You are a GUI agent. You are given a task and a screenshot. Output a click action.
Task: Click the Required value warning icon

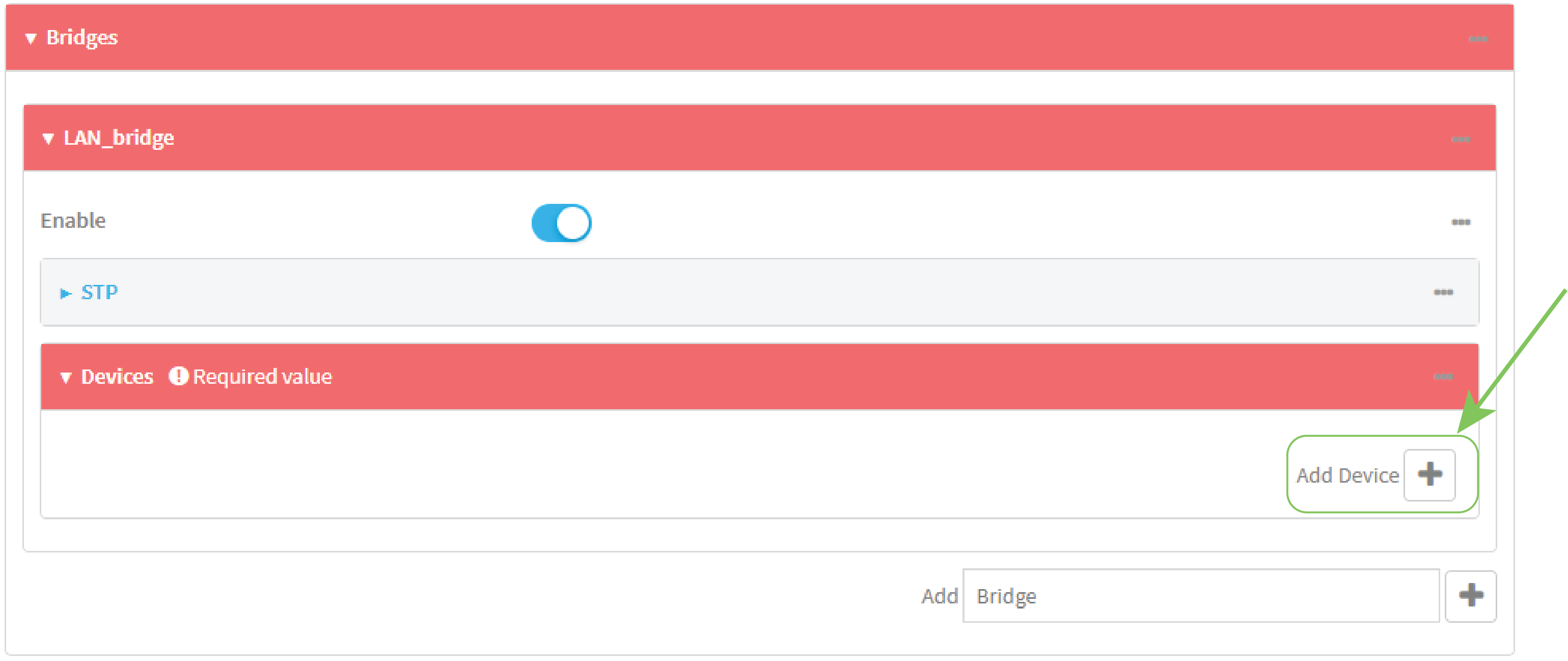[x=178, y=376]
